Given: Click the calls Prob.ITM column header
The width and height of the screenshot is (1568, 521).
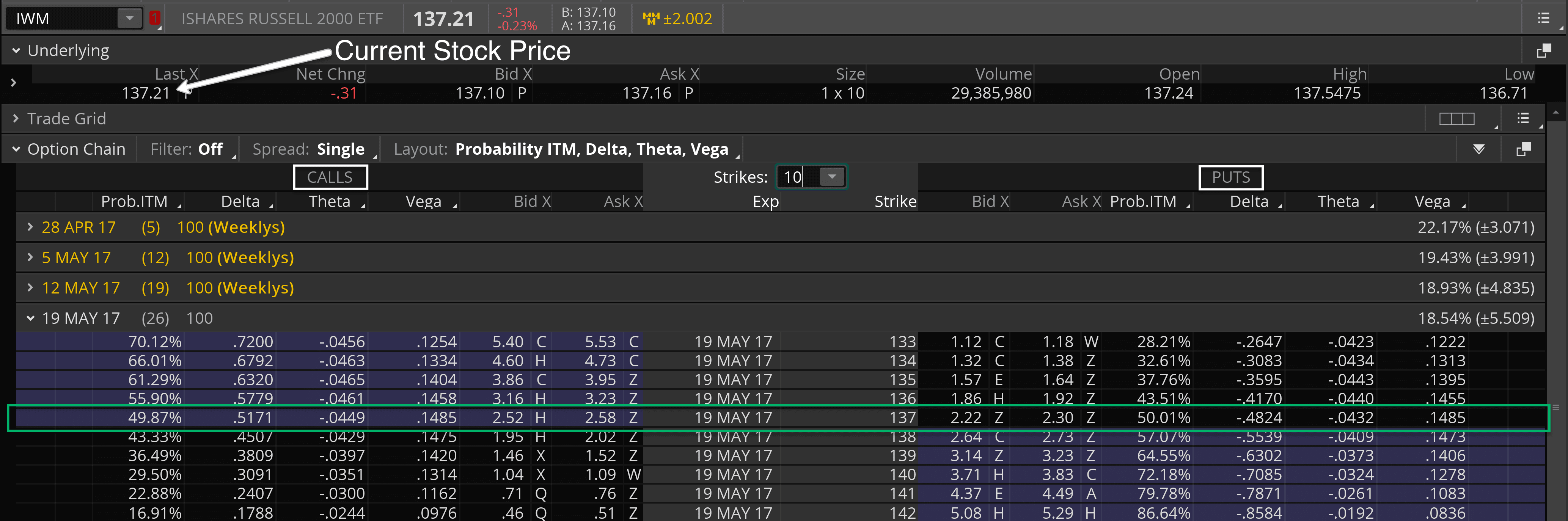Looking at the screenshot, I should click(x=134, y=201).
